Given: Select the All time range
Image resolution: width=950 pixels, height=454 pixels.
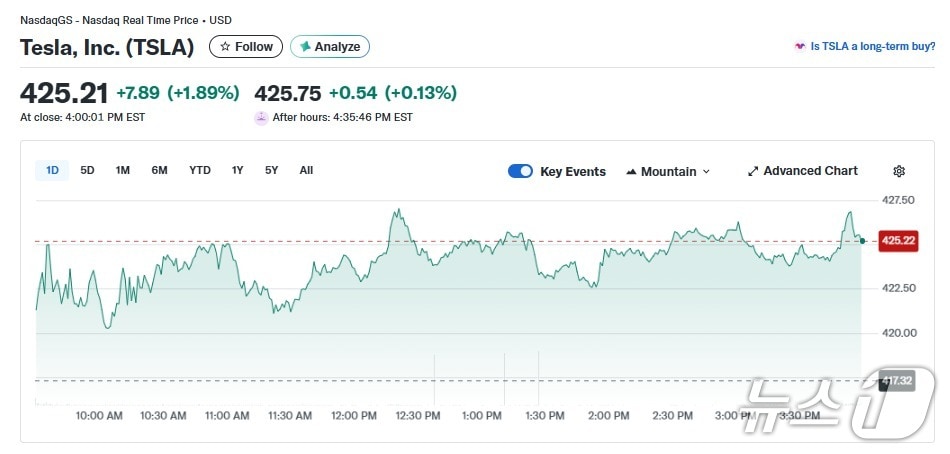Looking at the screenshot, I should 306,170.
